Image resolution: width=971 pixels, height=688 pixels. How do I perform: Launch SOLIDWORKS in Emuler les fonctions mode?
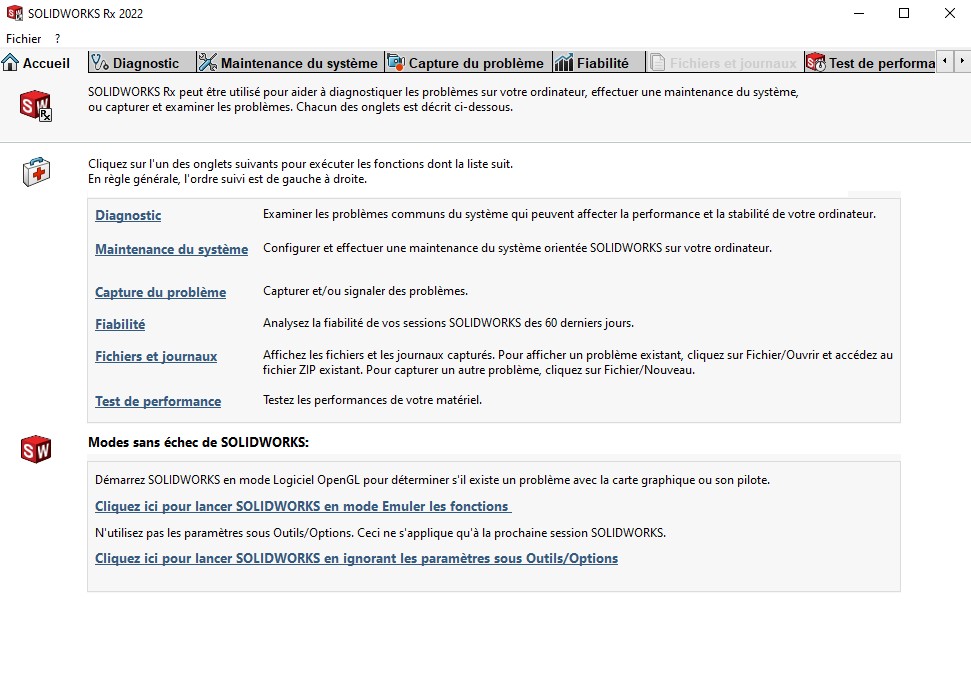302,506
